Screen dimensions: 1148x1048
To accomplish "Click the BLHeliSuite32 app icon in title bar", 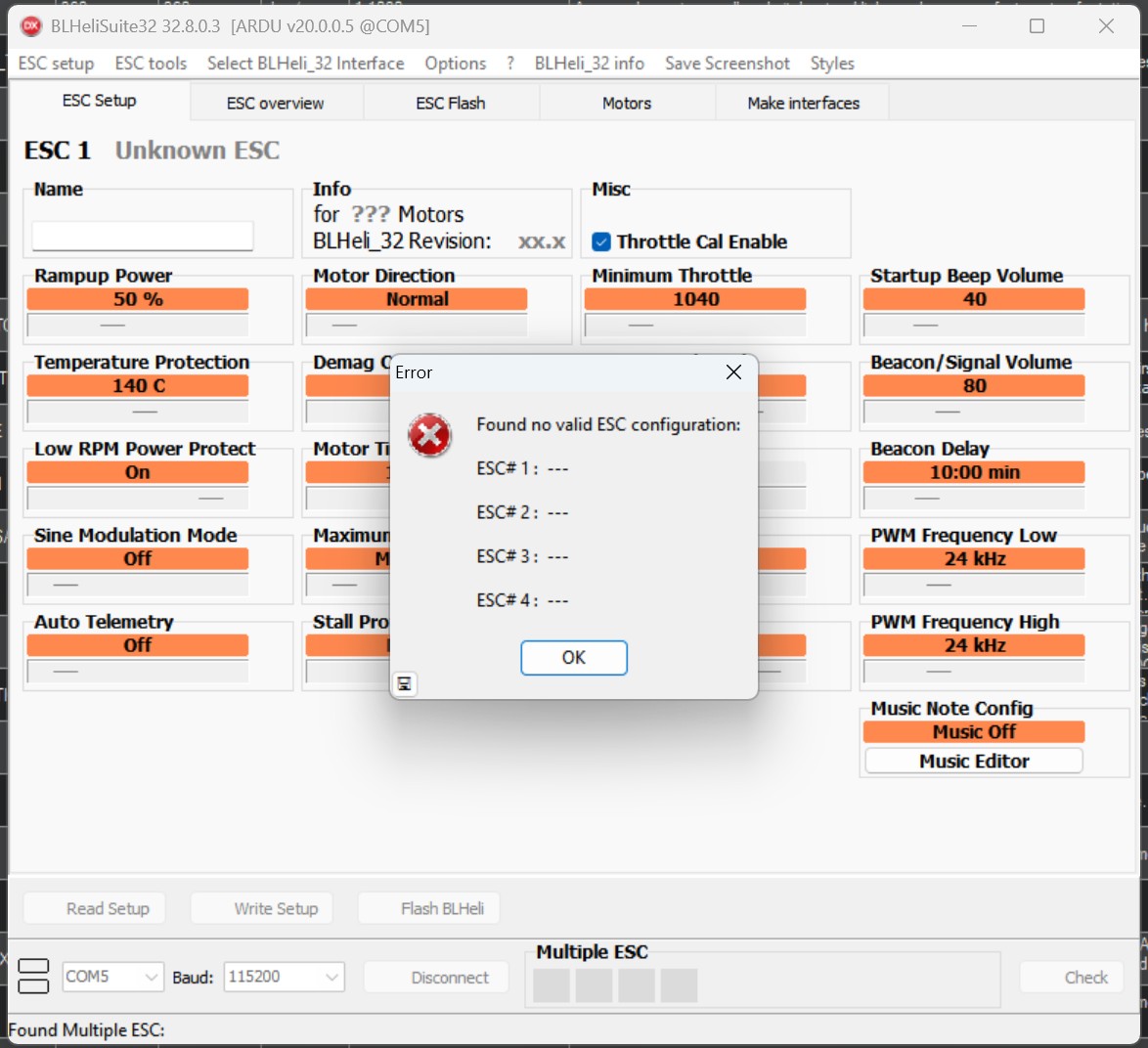I will click(31, 25).
